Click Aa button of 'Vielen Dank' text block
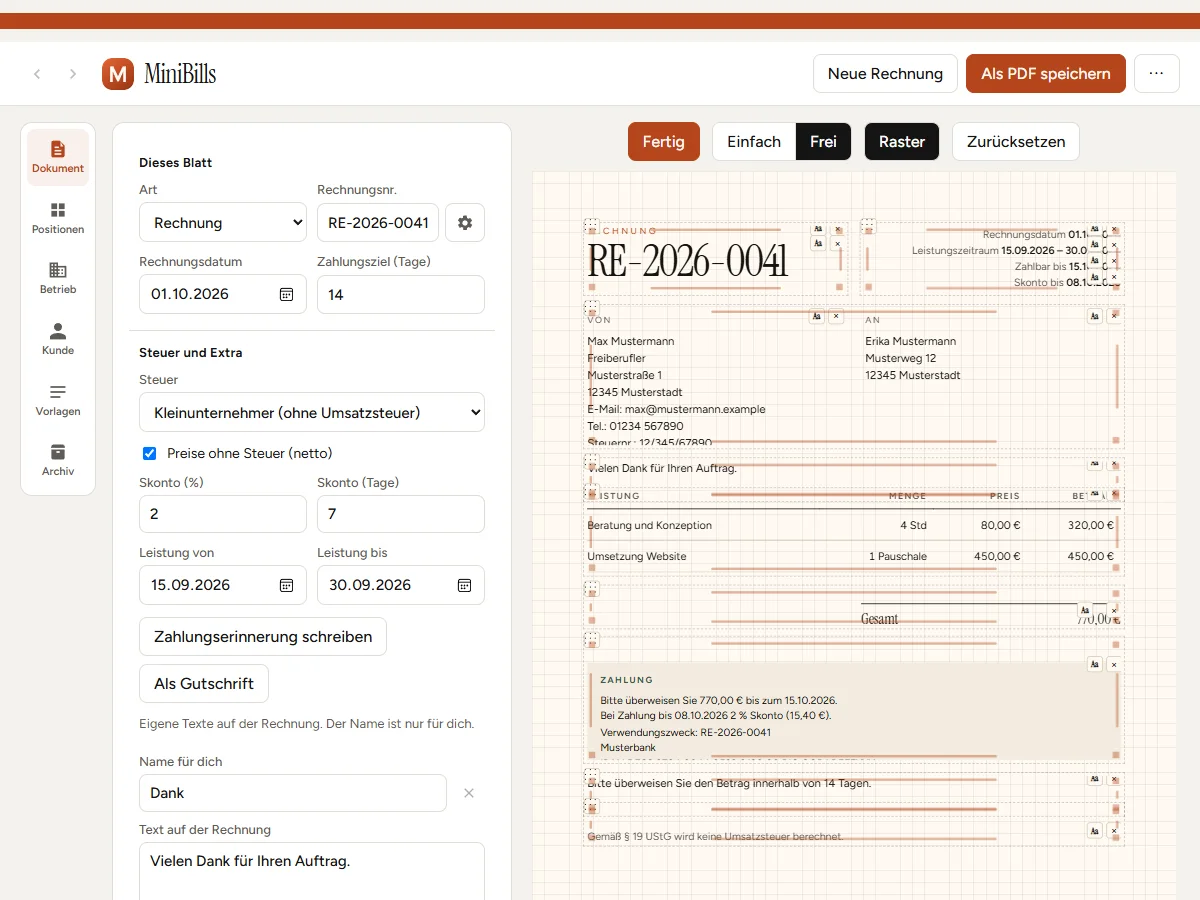 coord(1095,464)
